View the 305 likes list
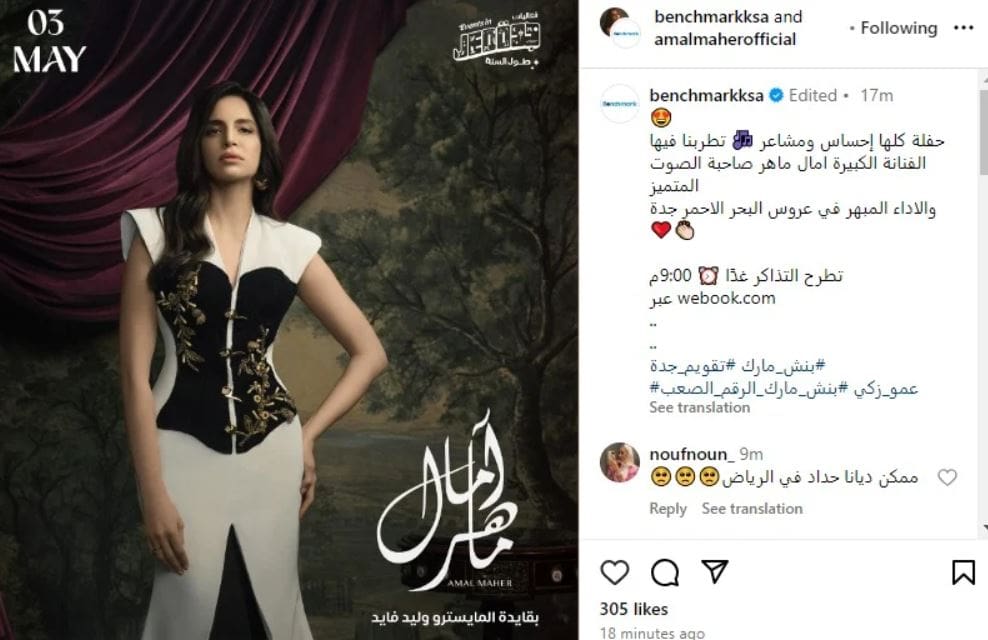 click(x=633, y=609)
